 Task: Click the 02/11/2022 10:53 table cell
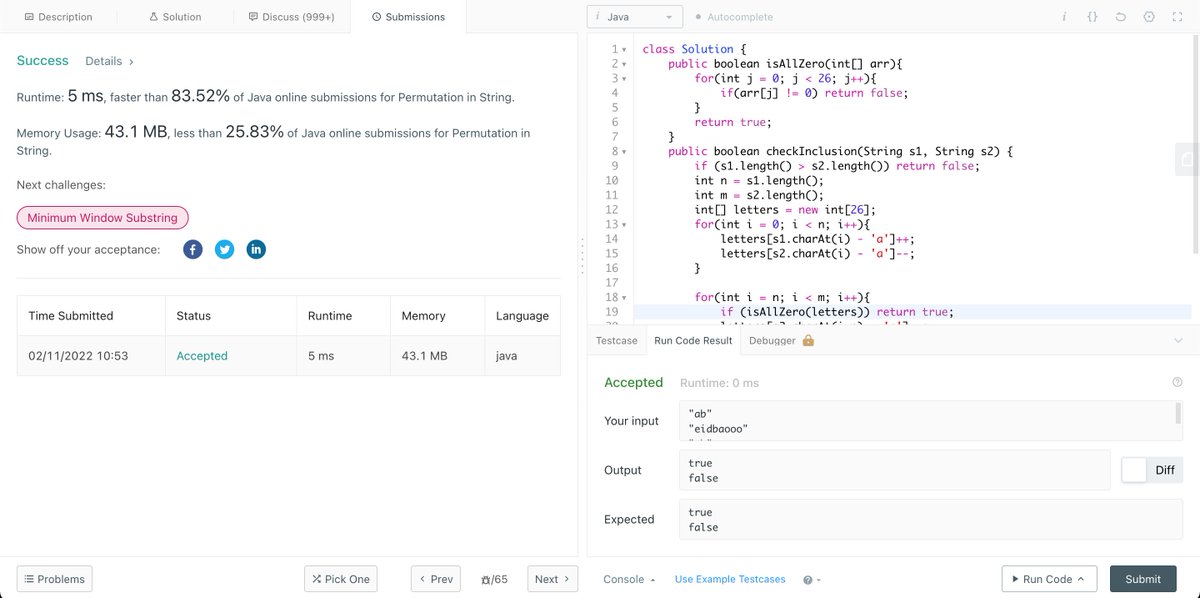pos(91,356)
